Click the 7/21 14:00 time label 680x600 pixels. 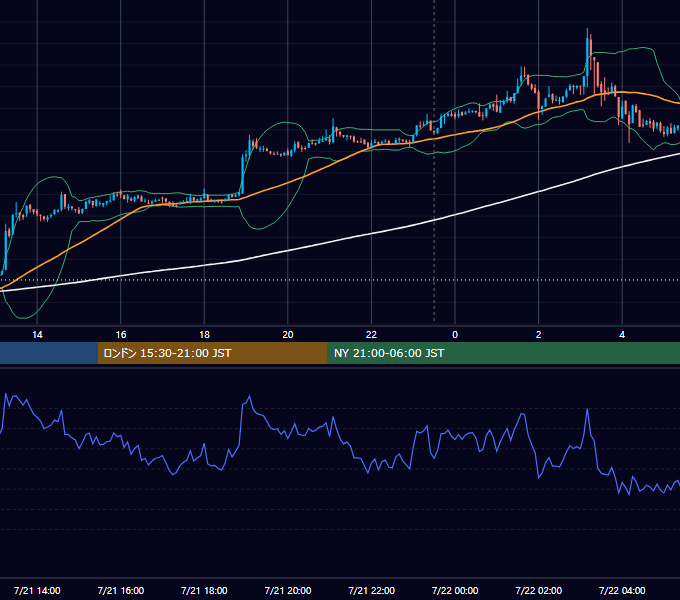(x=37, y=590)
